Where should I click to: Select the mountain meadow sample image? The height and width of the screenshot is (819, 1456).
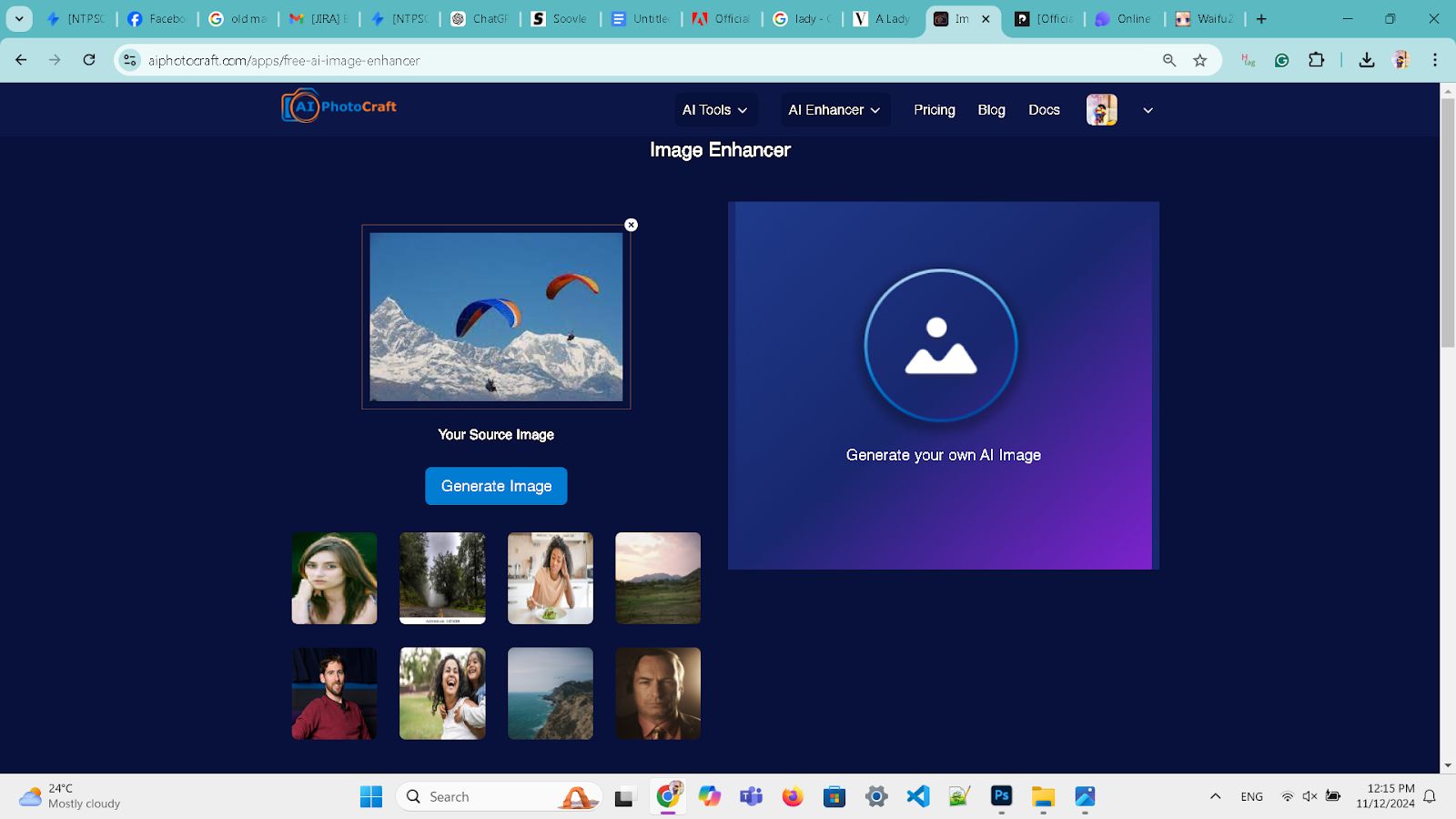click(658, 579)
